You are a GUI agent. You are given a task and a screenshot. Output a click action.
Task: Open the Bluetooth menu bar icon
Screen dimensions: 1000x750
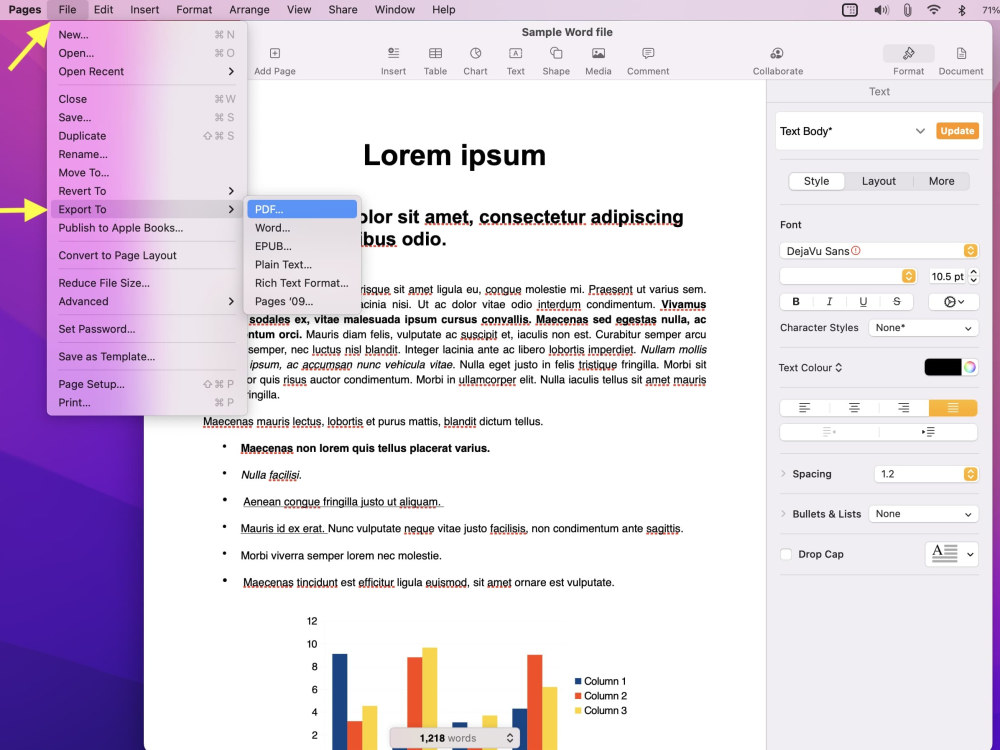pyautogui.click(x=962, y=10)
